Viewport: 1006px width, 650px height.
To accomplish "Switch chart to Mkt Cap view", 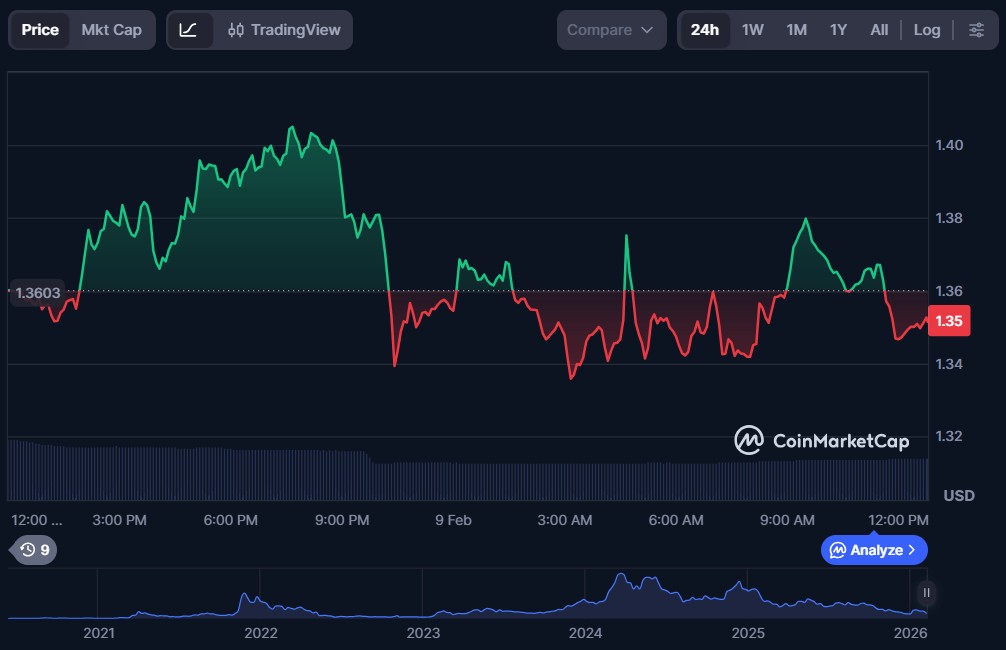I will (x=111, y=30).
